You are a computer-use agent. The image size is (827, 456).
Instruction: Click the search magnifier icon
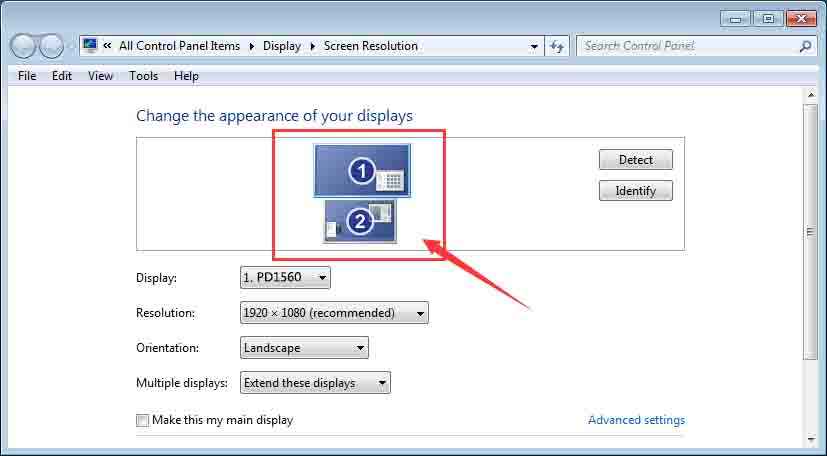coord(805,46)
